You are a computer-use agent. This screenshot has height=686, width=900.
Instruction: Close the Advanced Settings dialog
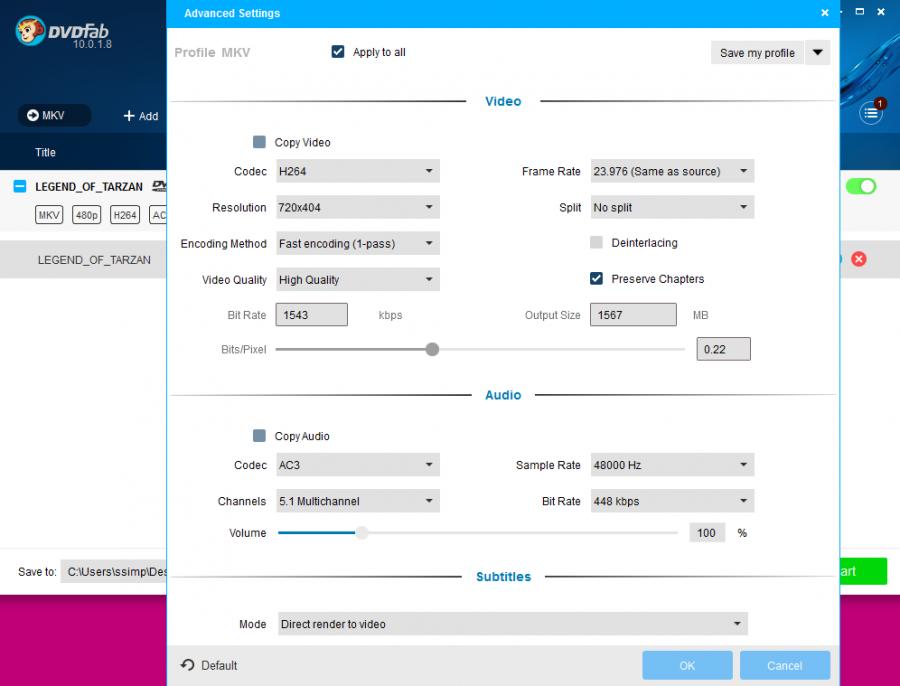(825, 13)
